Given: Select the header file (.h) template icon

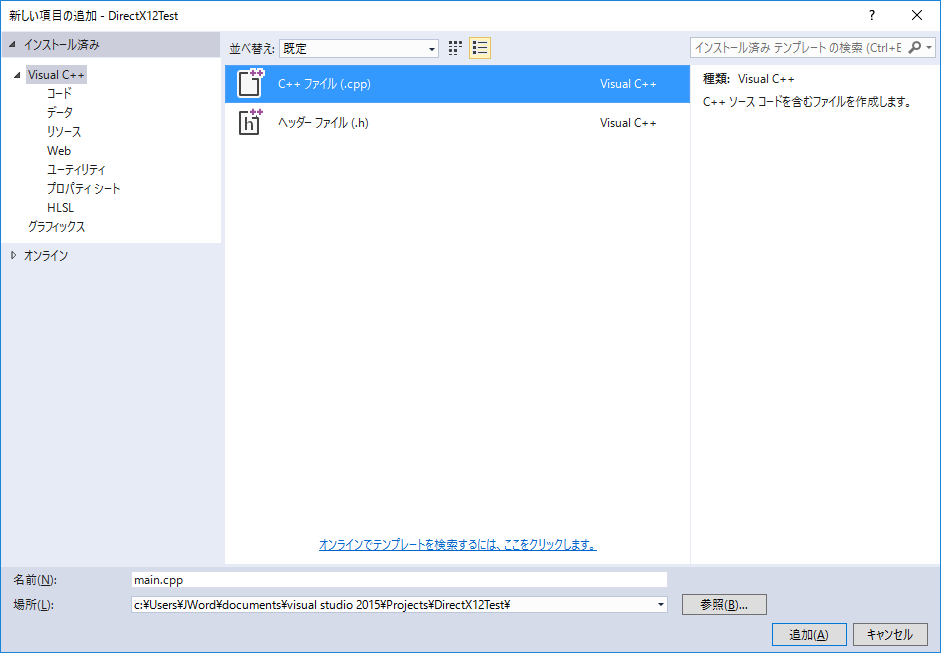Looking at the screenshot, I should [250, 123].
